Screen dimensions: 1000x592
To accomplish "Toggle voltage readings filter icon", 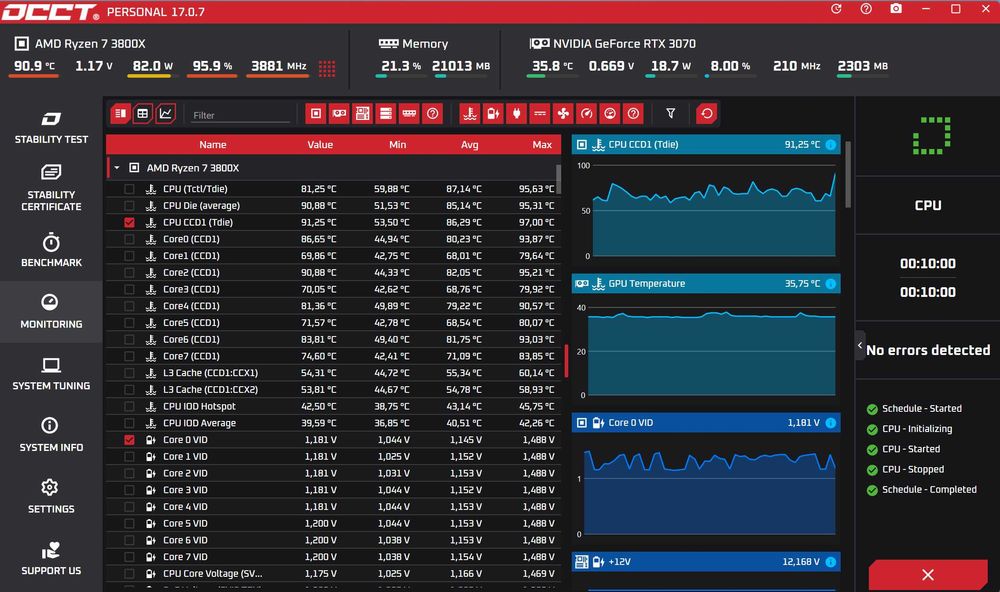I will pos(493,114).
